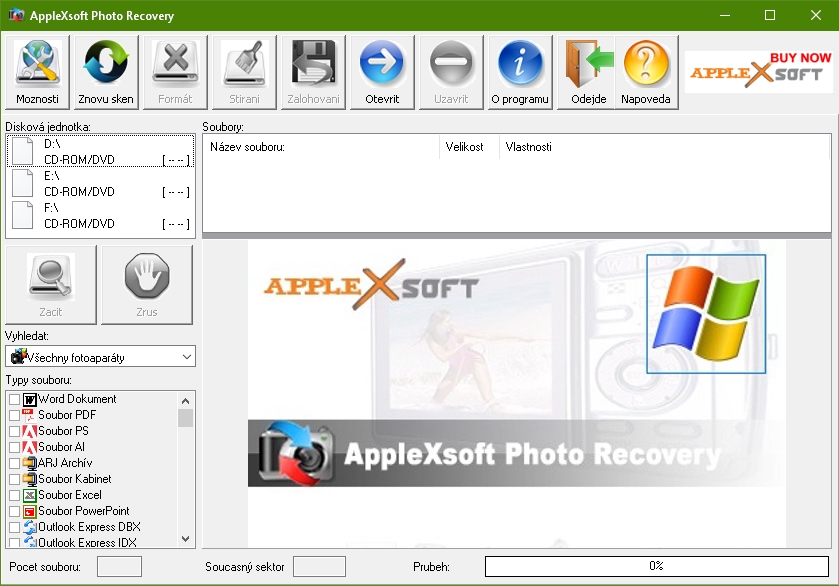Open the Všechny fotoaparáty dropdown
The height and width of the screenshot is (586, 839).
pos(101,357)
